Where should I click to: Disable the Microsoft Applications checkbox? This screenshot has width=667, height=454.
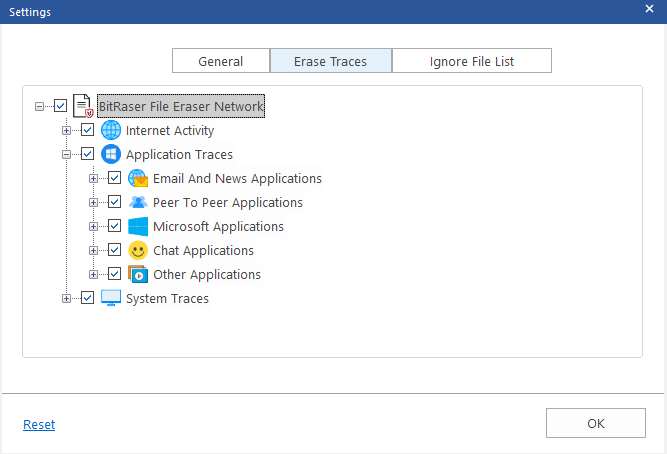pyautogui.click(x=114, y=226)
